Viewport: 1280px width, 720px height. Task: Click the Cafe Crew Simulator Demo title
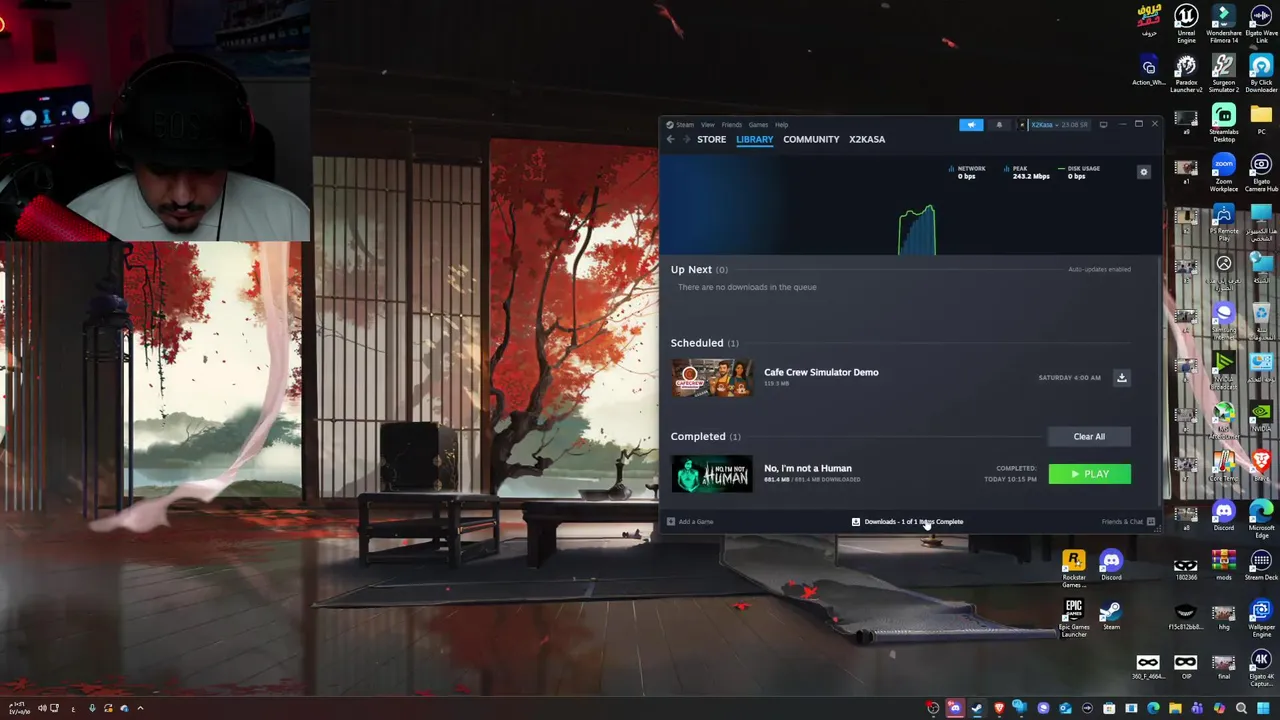[821, 372]
